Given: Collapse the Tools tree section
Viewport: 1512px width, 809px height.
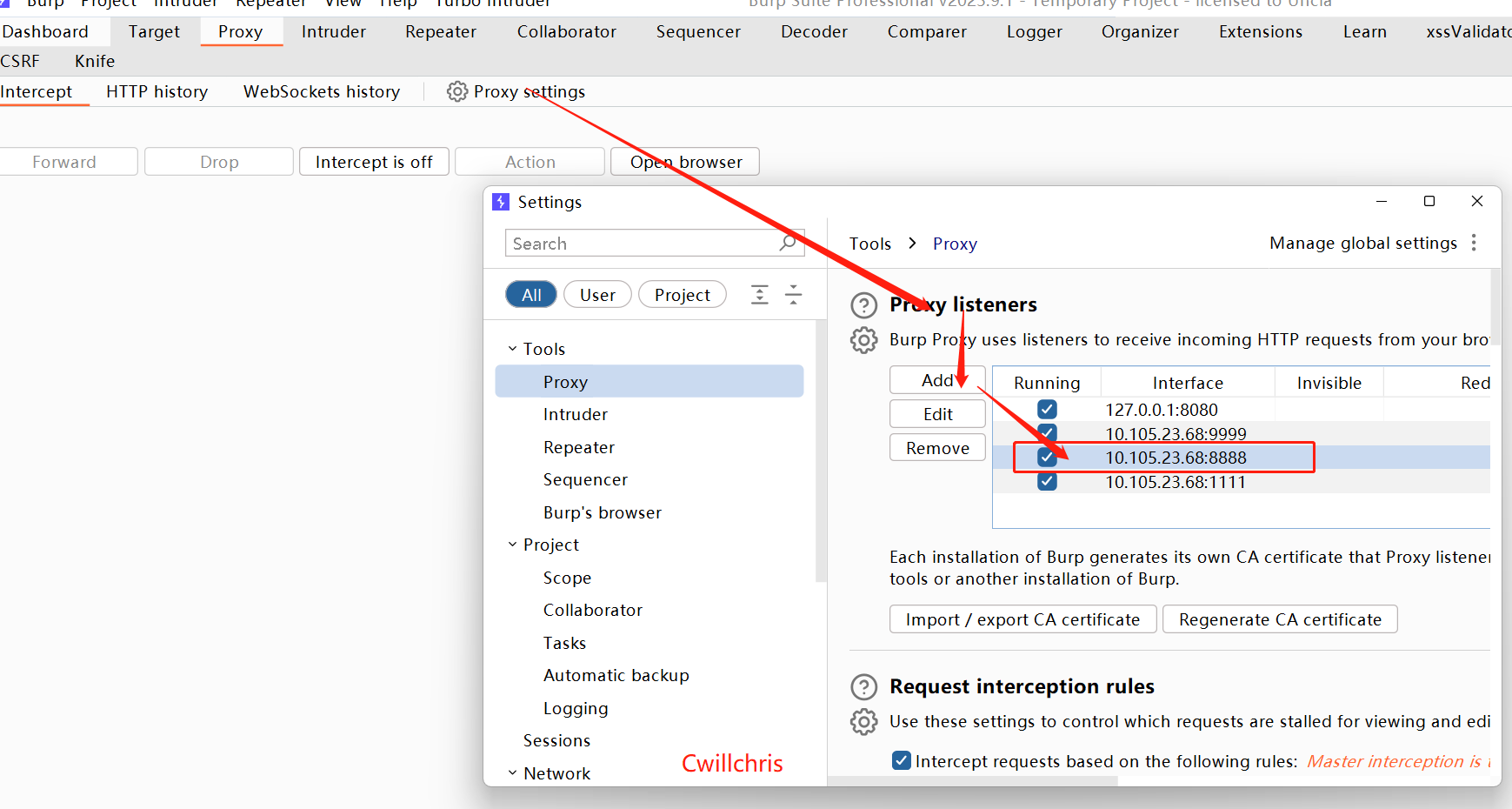Looking at the screenshot, I should coord(512,349).
